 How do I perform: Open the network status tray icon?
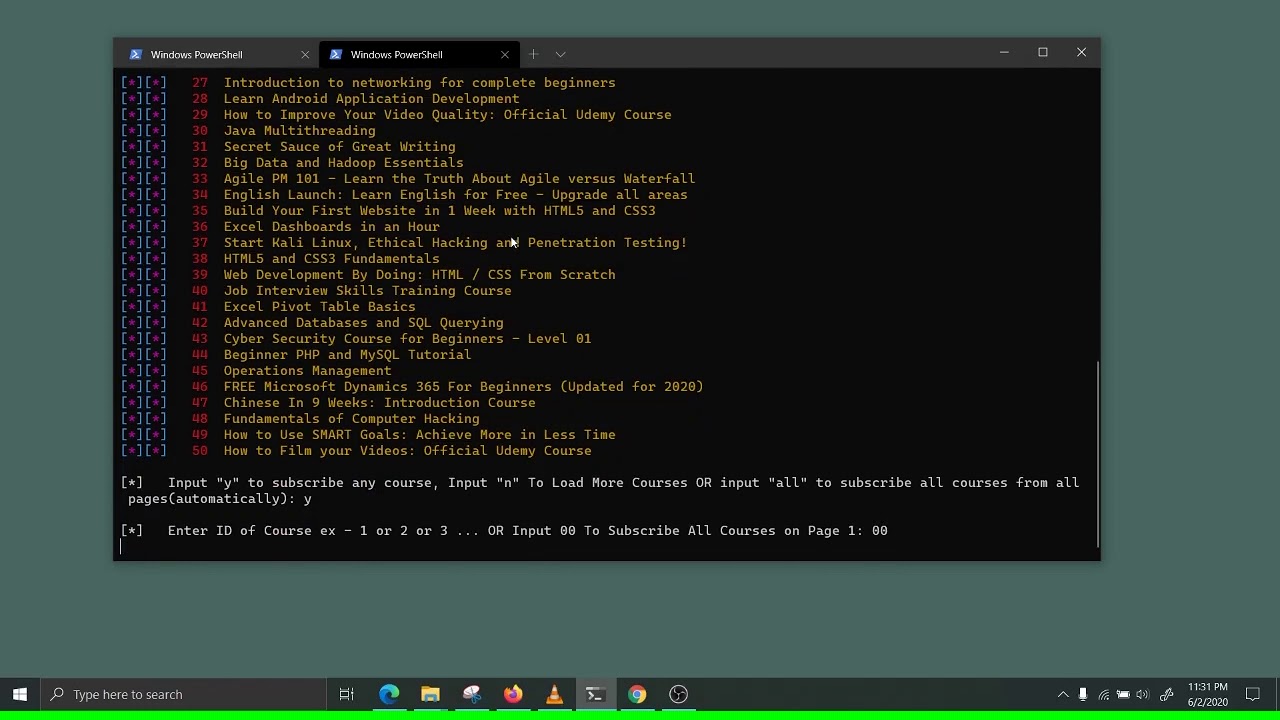[x=1104, y=695]
